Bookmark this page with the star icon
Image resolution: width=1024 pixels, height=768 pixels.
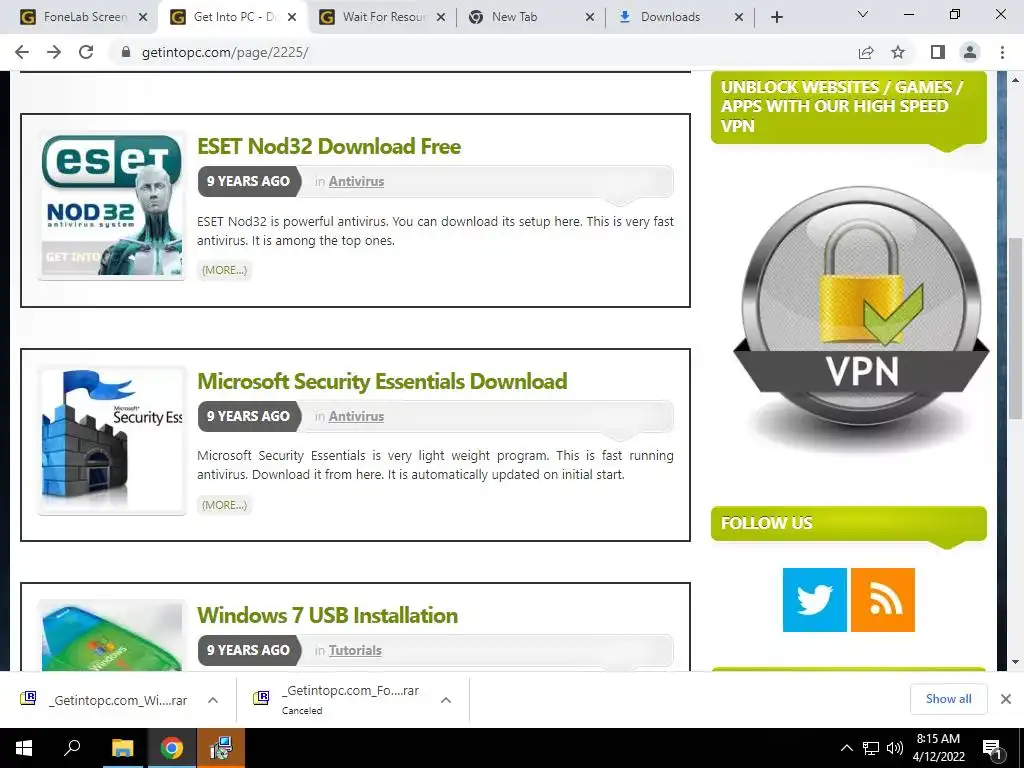[898, 52]
